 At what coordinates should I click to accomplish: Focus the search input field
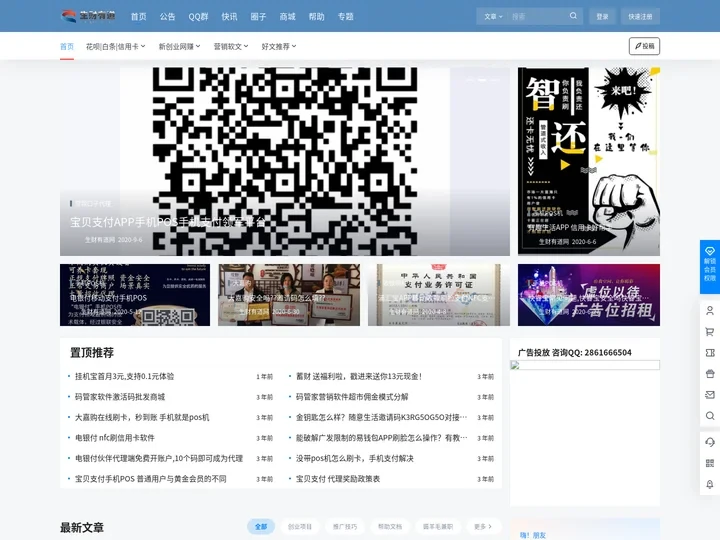pyautogui.click(x=537, y=17)
